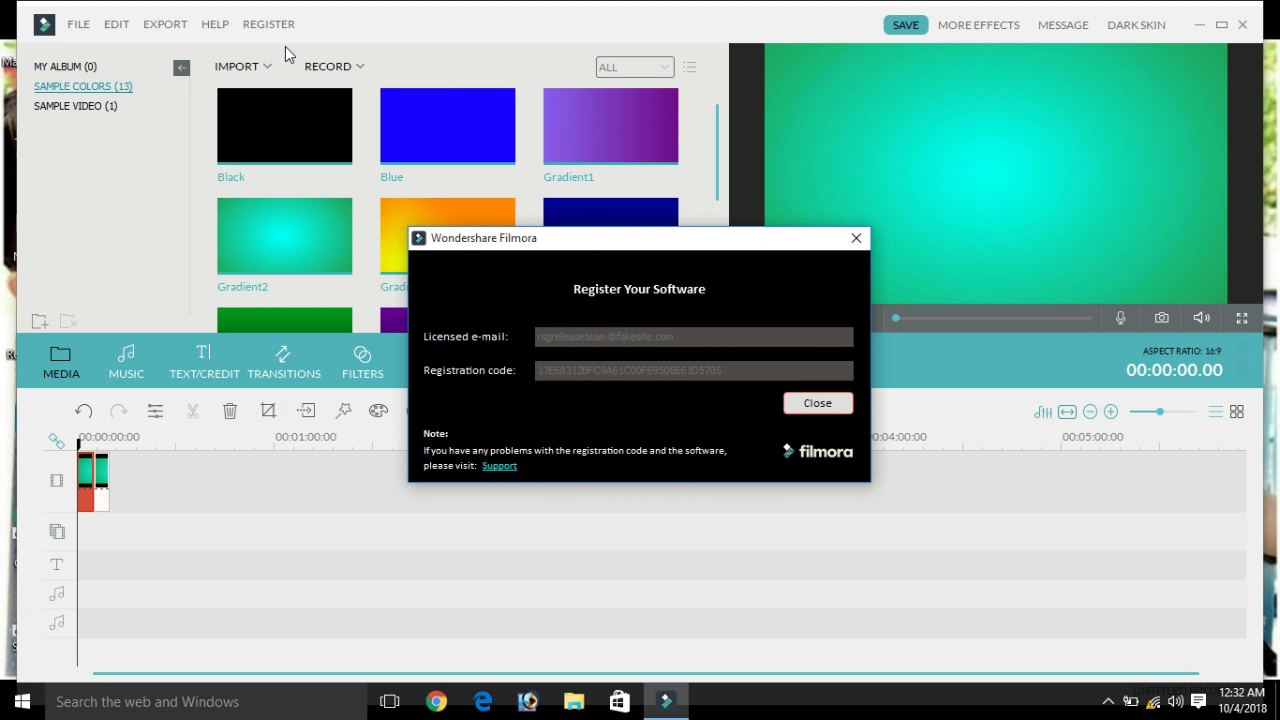1280x720 pixels.
Task: Click MORE EFFECTS in the title bar
Action: pyautogui.click(x=979, y=25)
